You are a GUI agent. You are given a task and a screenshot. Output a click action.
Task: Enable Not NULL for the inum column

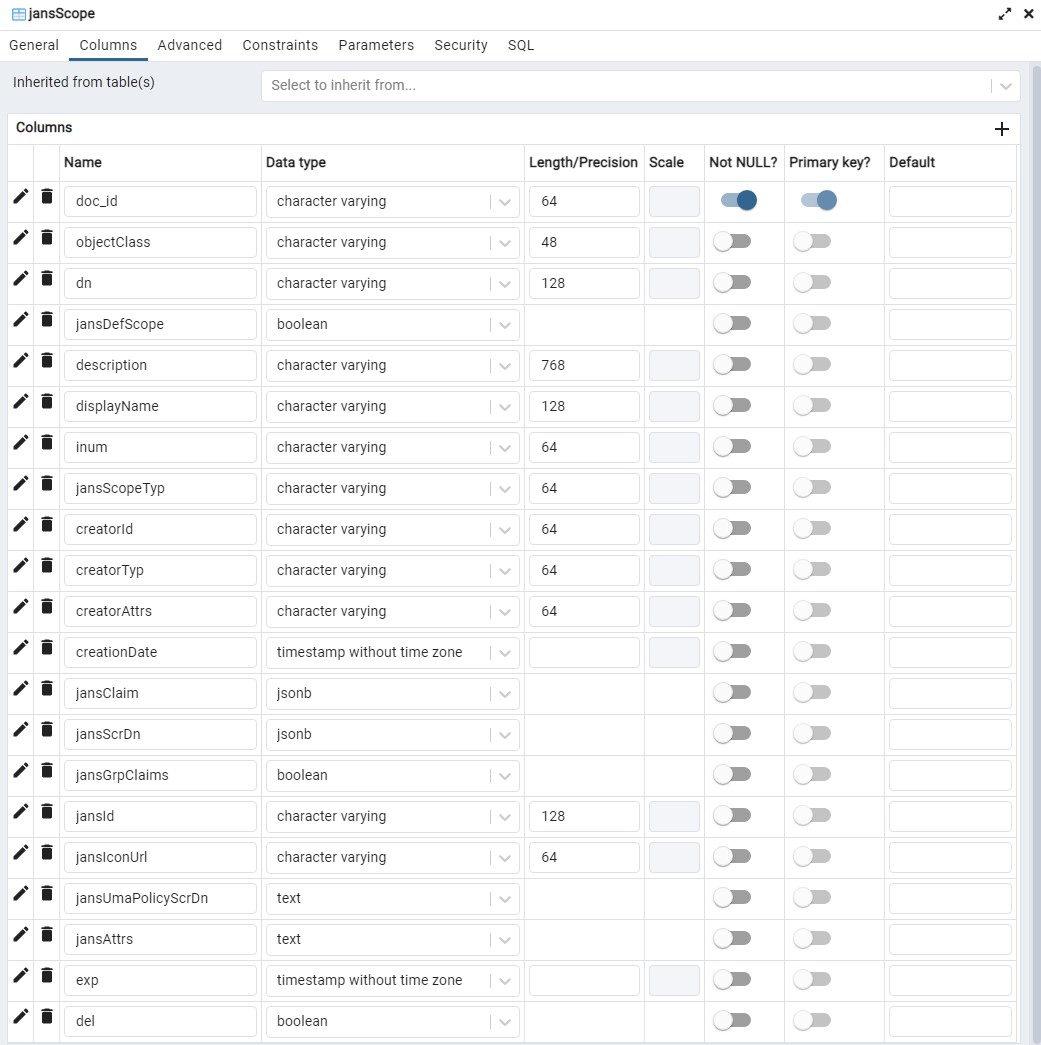coord(732,447)
